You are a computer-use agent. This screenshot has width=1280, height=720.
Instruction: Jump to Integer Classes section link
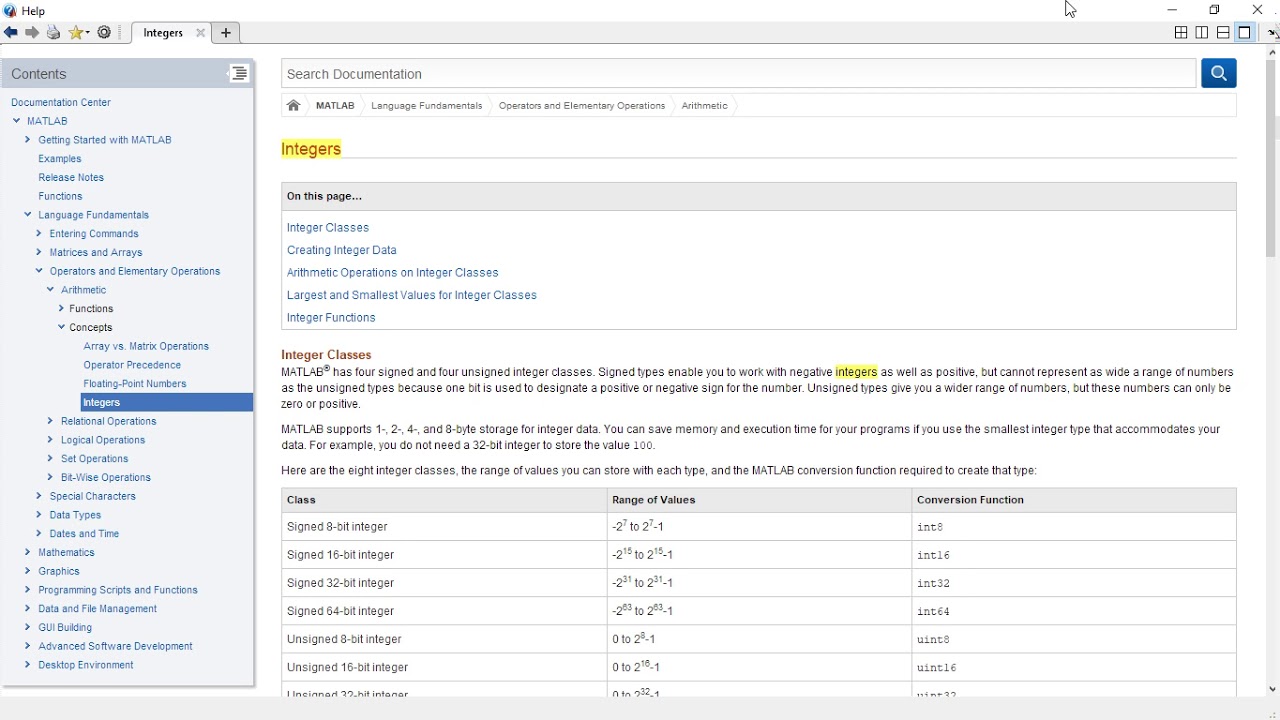coord(328,228)
